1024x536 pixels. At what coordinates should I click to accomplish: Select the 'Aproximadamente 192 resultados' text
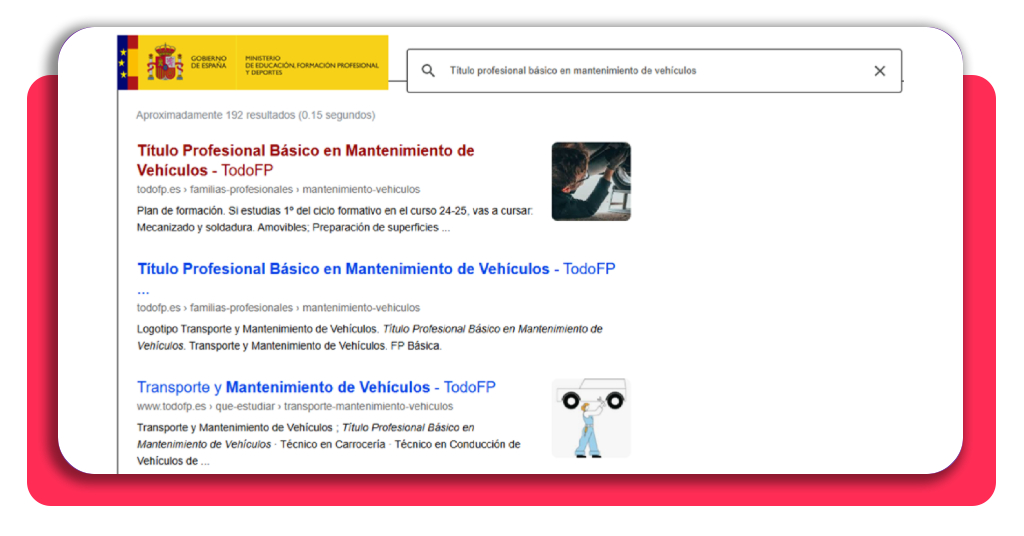point(255,115)
